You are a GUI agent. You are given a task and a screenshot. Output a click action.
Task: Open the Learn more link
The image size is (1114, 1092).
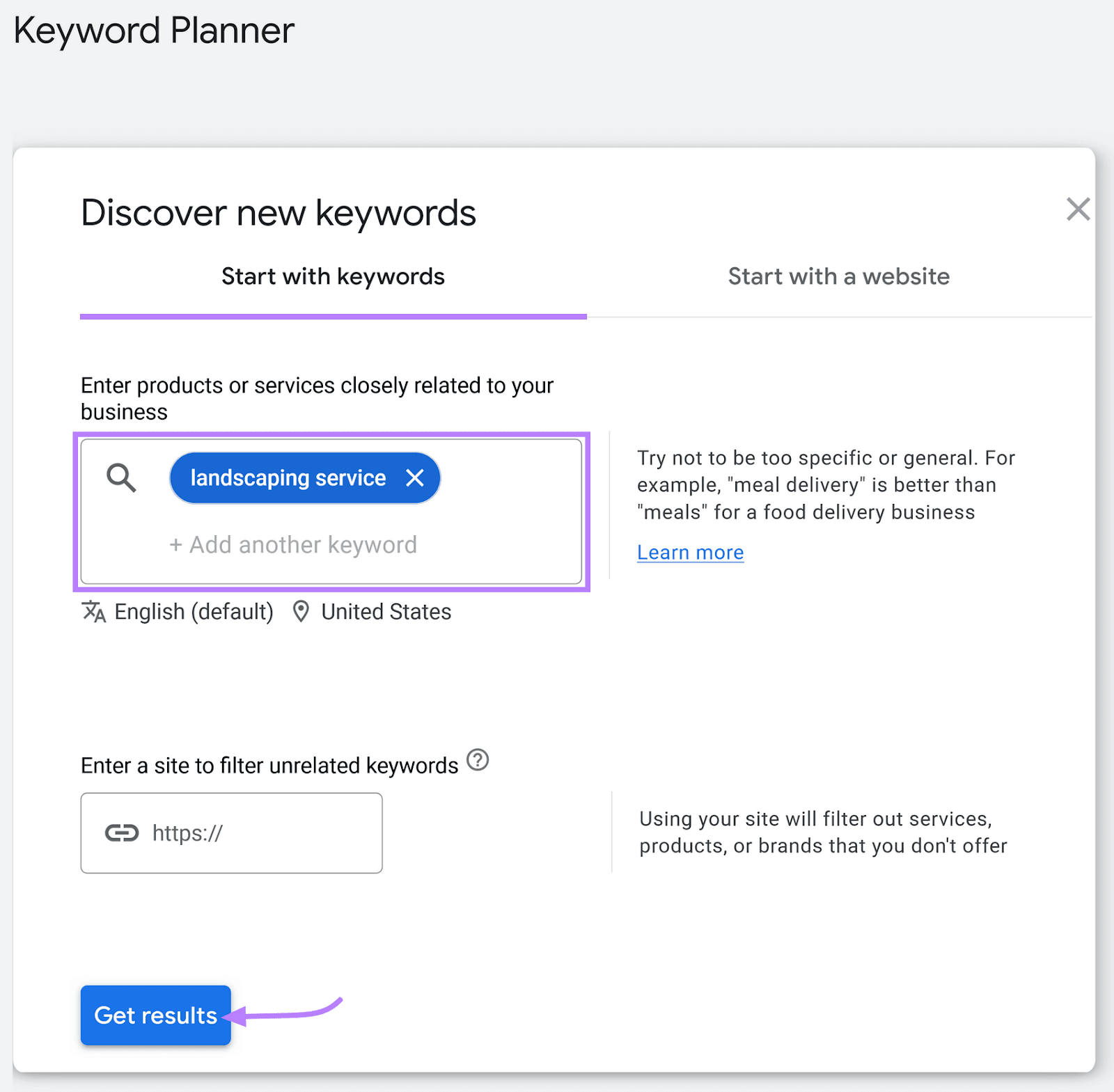tap(690, 552)
